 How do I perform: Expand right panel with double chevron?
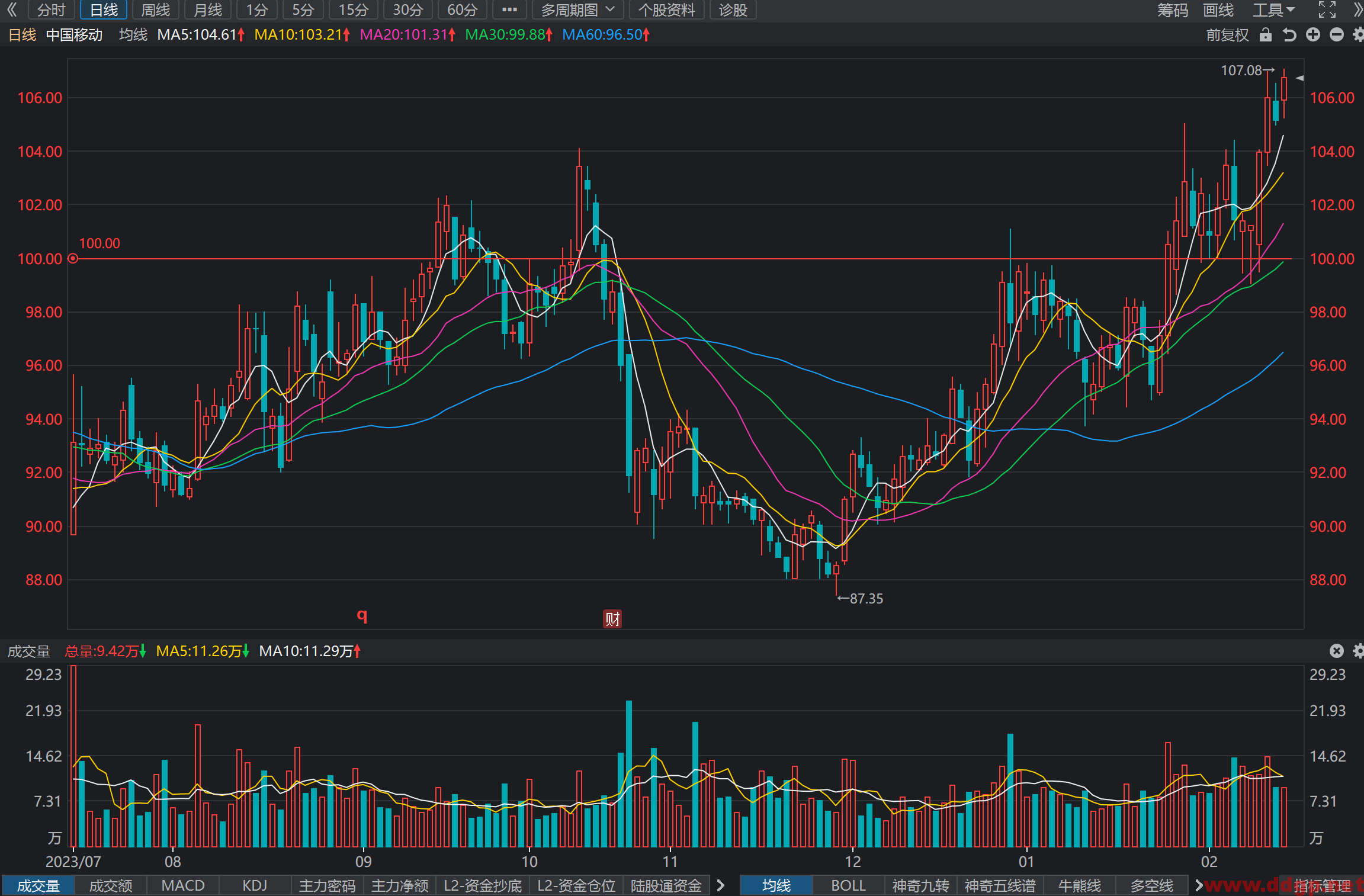pos(1358,9)
